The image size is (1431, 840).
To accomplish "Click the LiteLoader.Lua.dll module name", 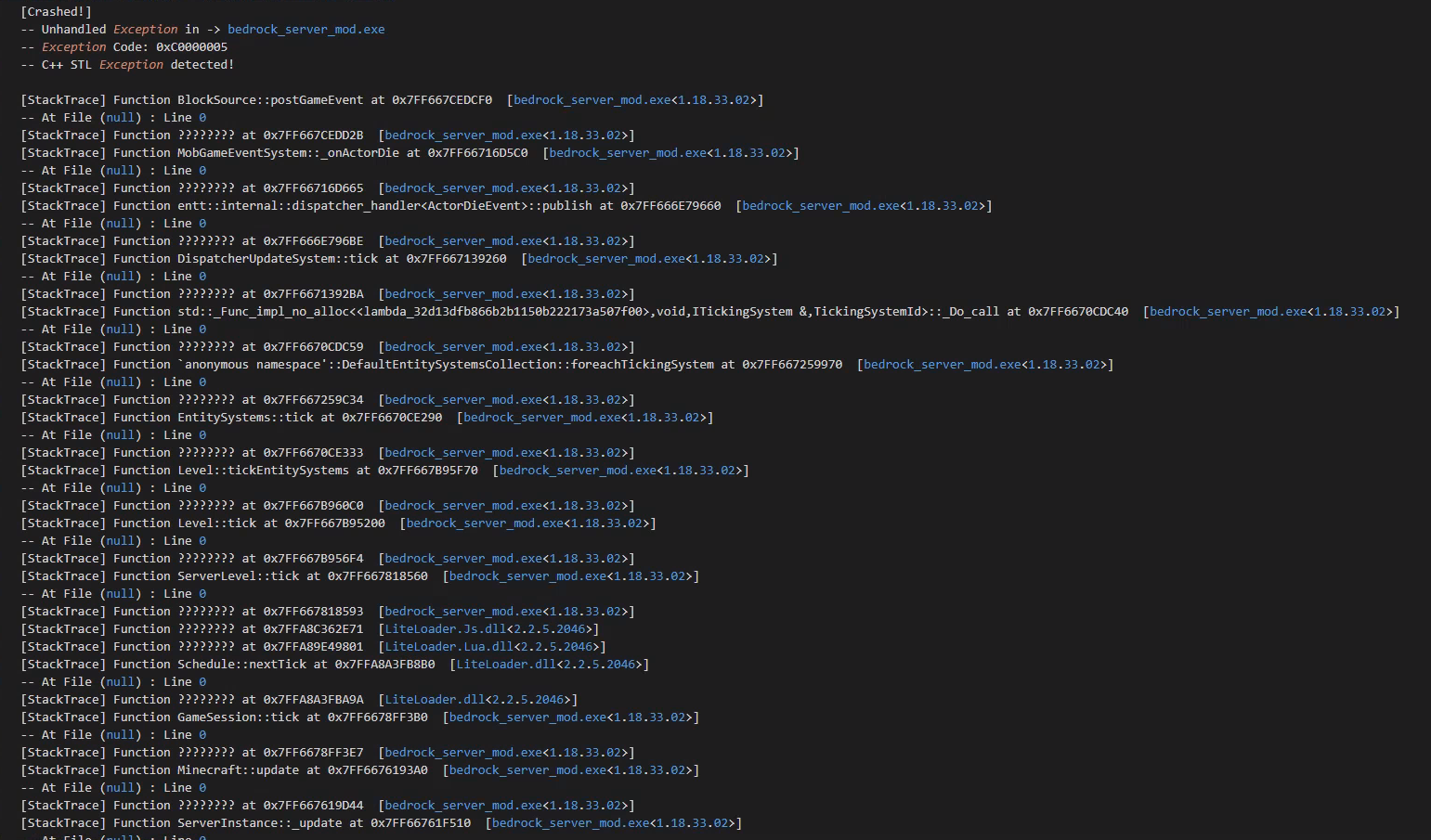I will [449, 647].
